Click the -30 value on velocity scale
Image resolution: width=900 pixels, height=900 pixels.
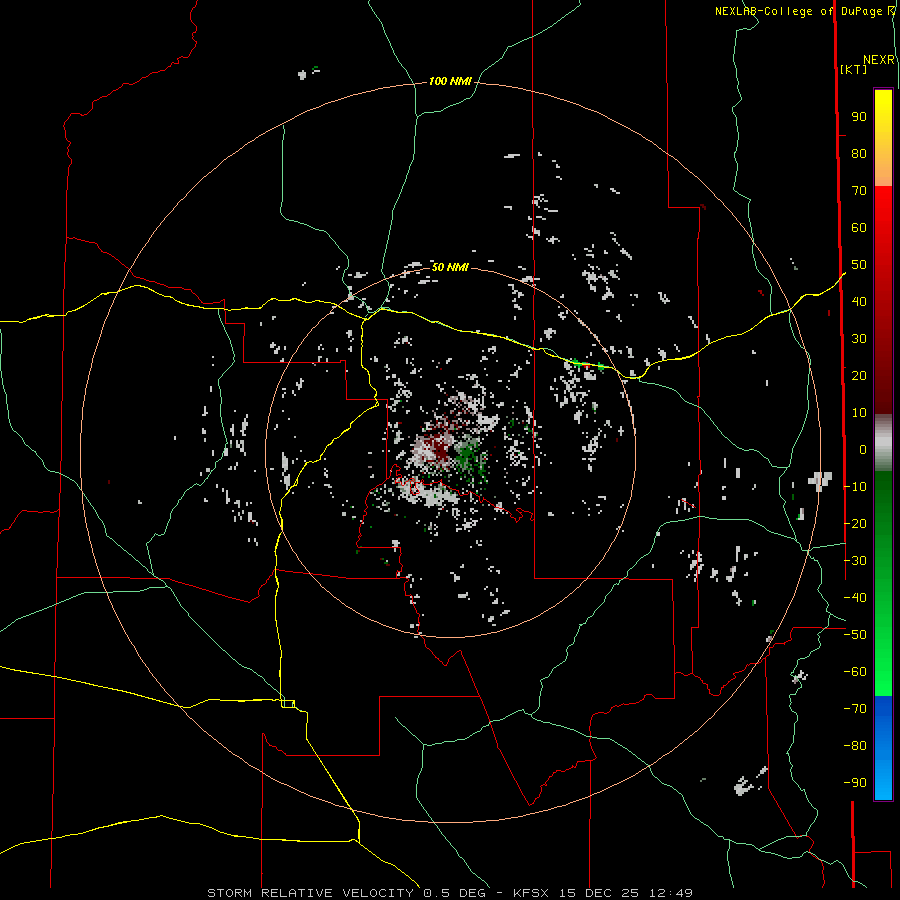click(855, 561)
